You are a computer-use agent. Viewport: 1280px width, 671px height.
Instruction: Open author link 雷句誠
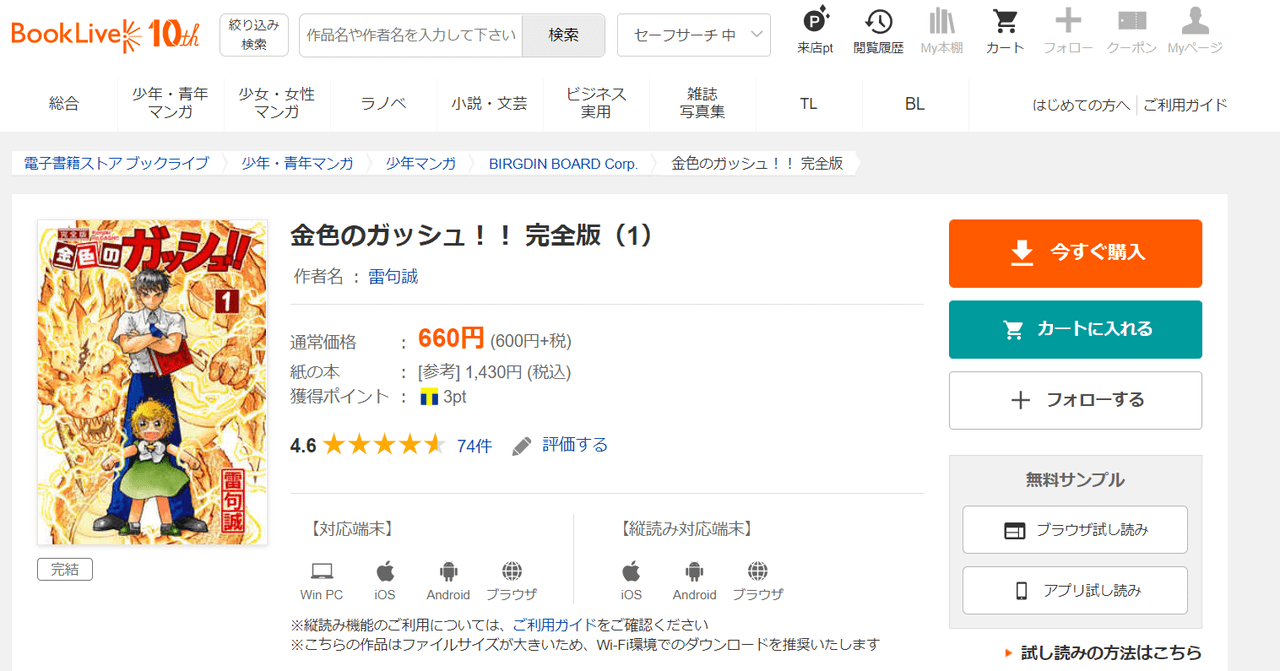[x=393, y=277]
